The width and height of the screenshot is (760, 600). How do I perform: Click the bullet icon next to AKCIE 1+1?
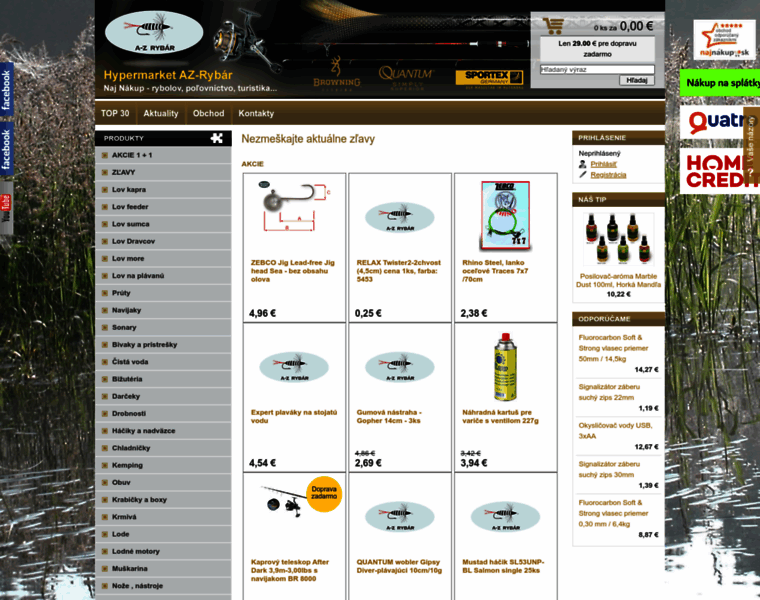(x=105, y=155)
